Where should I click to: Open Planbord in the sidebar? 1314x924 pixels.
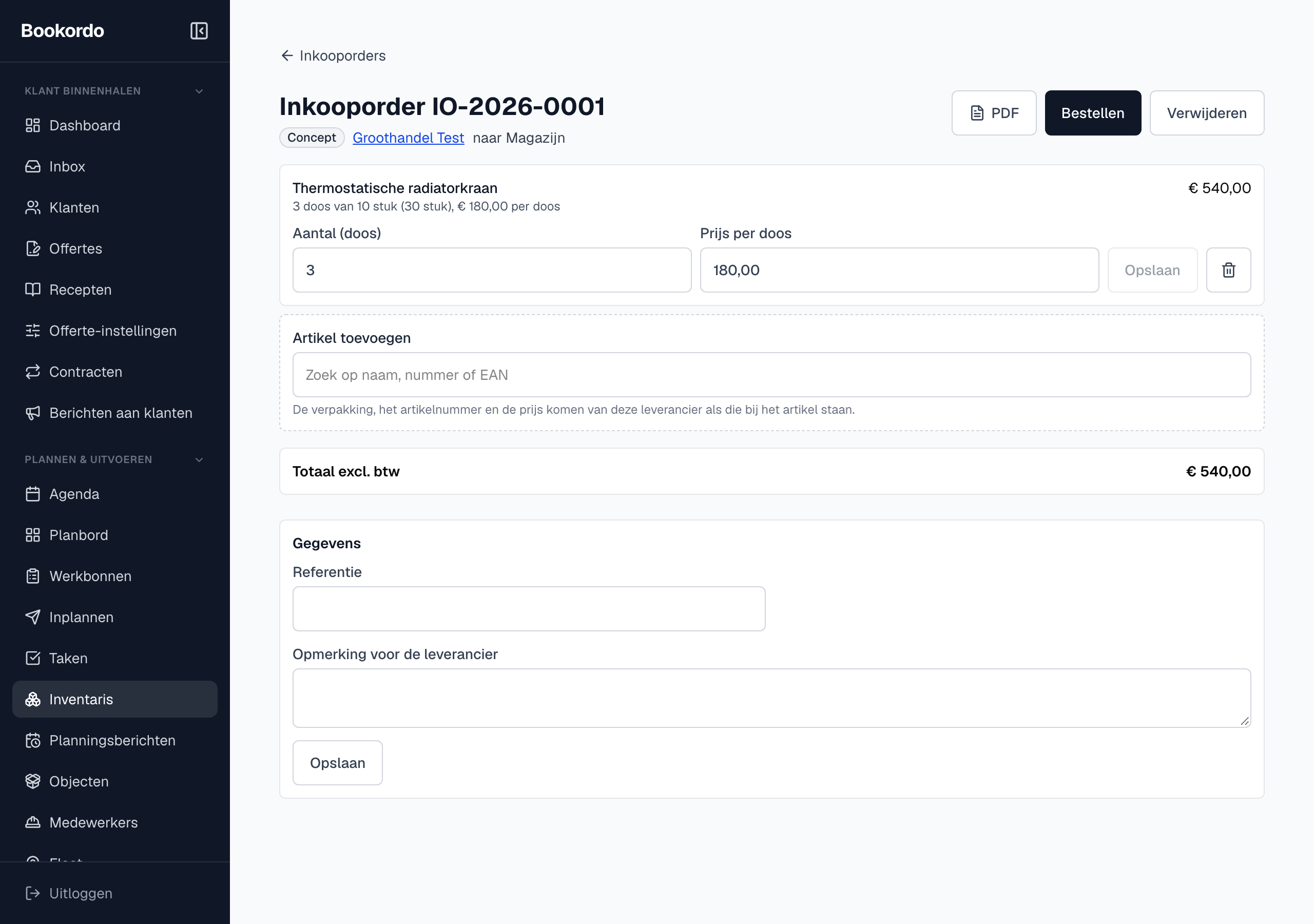click(x=115, y=535)
